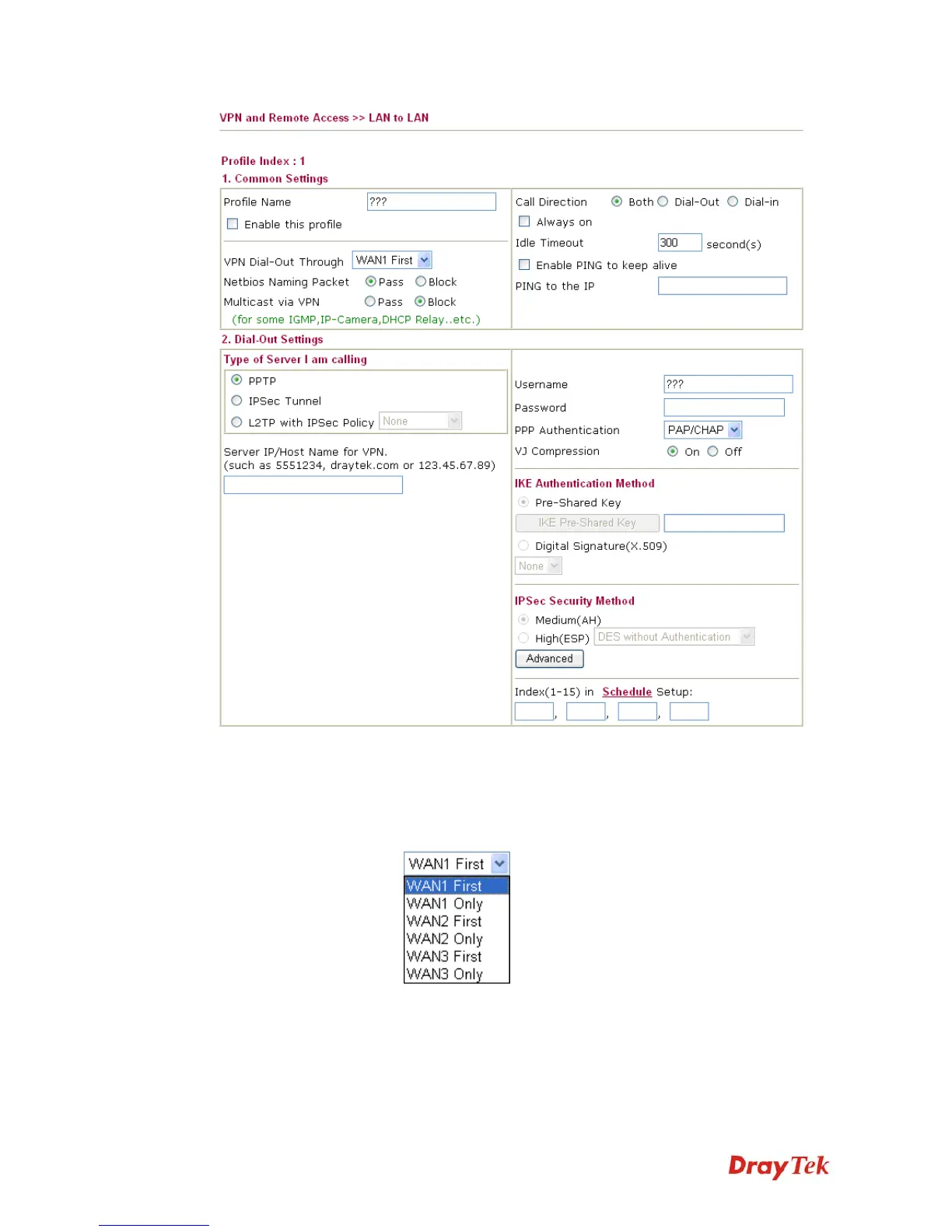This screenshot has height=1232, width=952.
Task: Choose L2TP with IPSec Policy option
Action: [236, 422]
